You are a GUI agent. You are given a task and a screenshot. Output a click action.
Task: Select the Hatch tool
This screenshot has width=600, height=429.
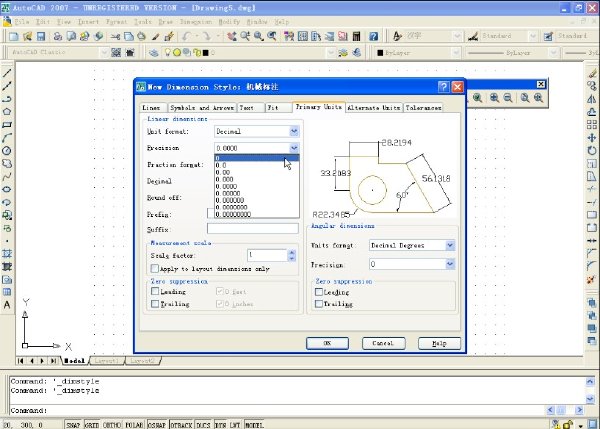pyautogui.click(x=7, y=254)
